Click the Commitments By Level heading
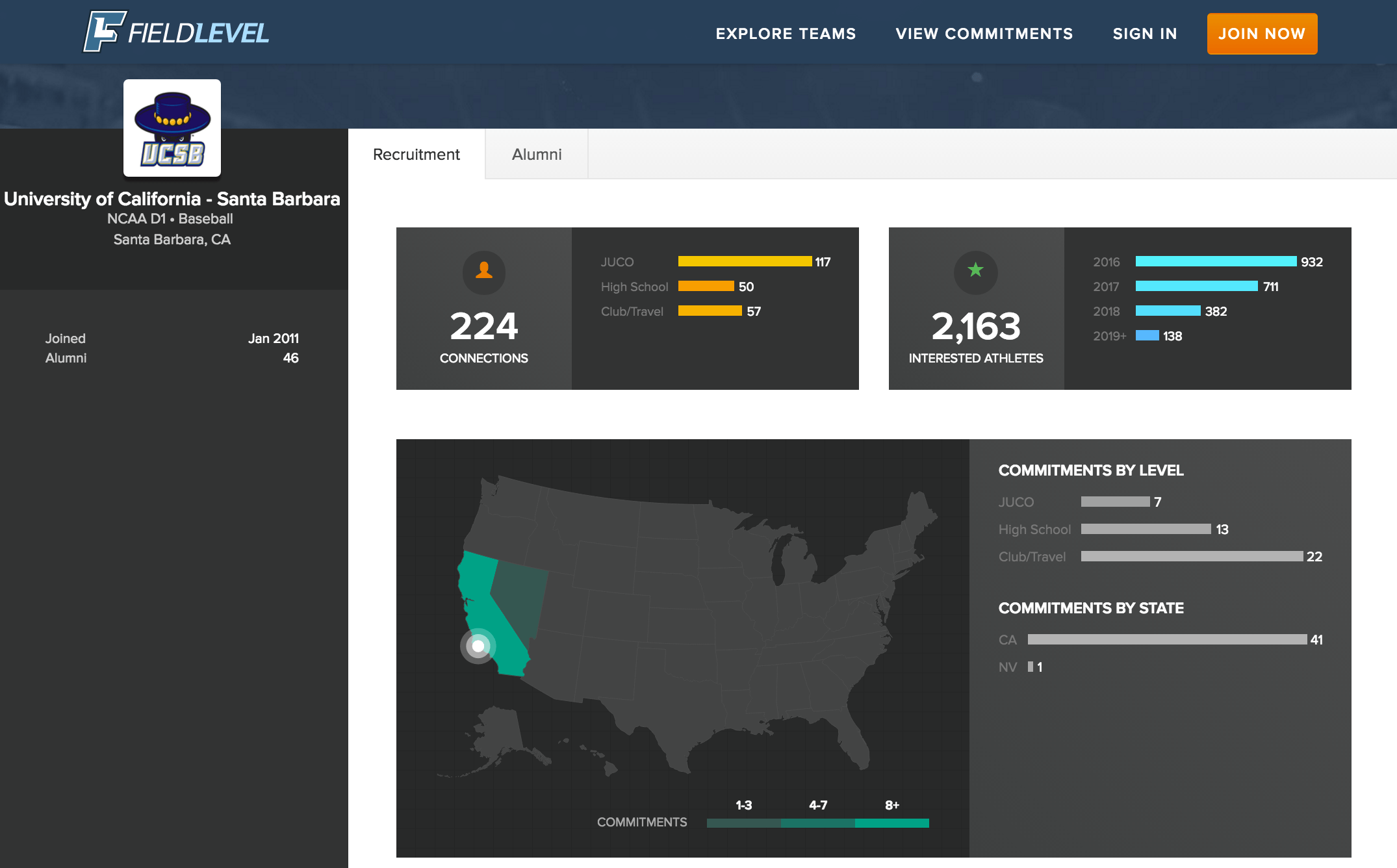Image resolution: width=1397 pixels, height=868 pixels. click(1091, 470)
